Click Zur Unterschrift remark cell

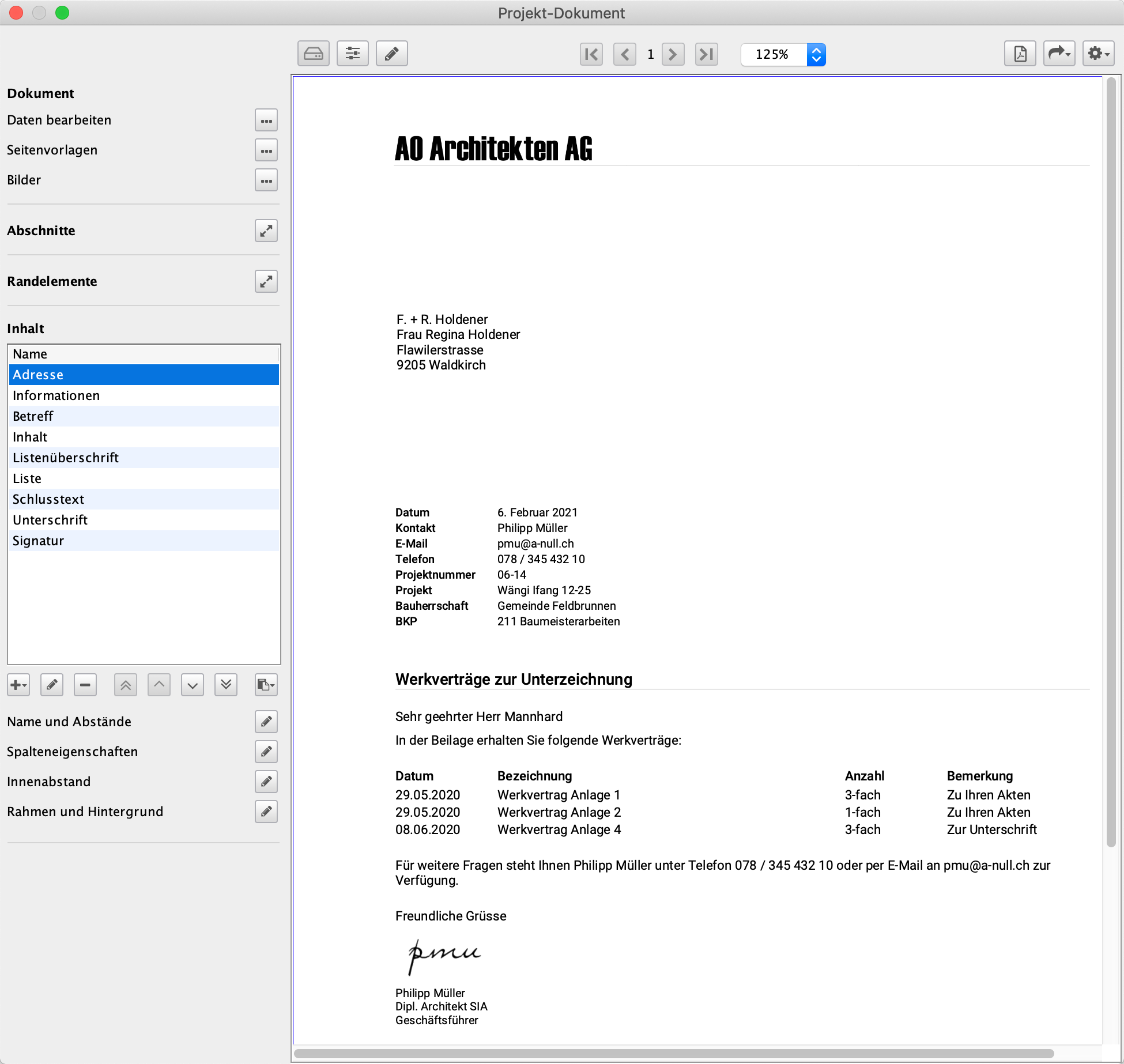click(991, 829)
